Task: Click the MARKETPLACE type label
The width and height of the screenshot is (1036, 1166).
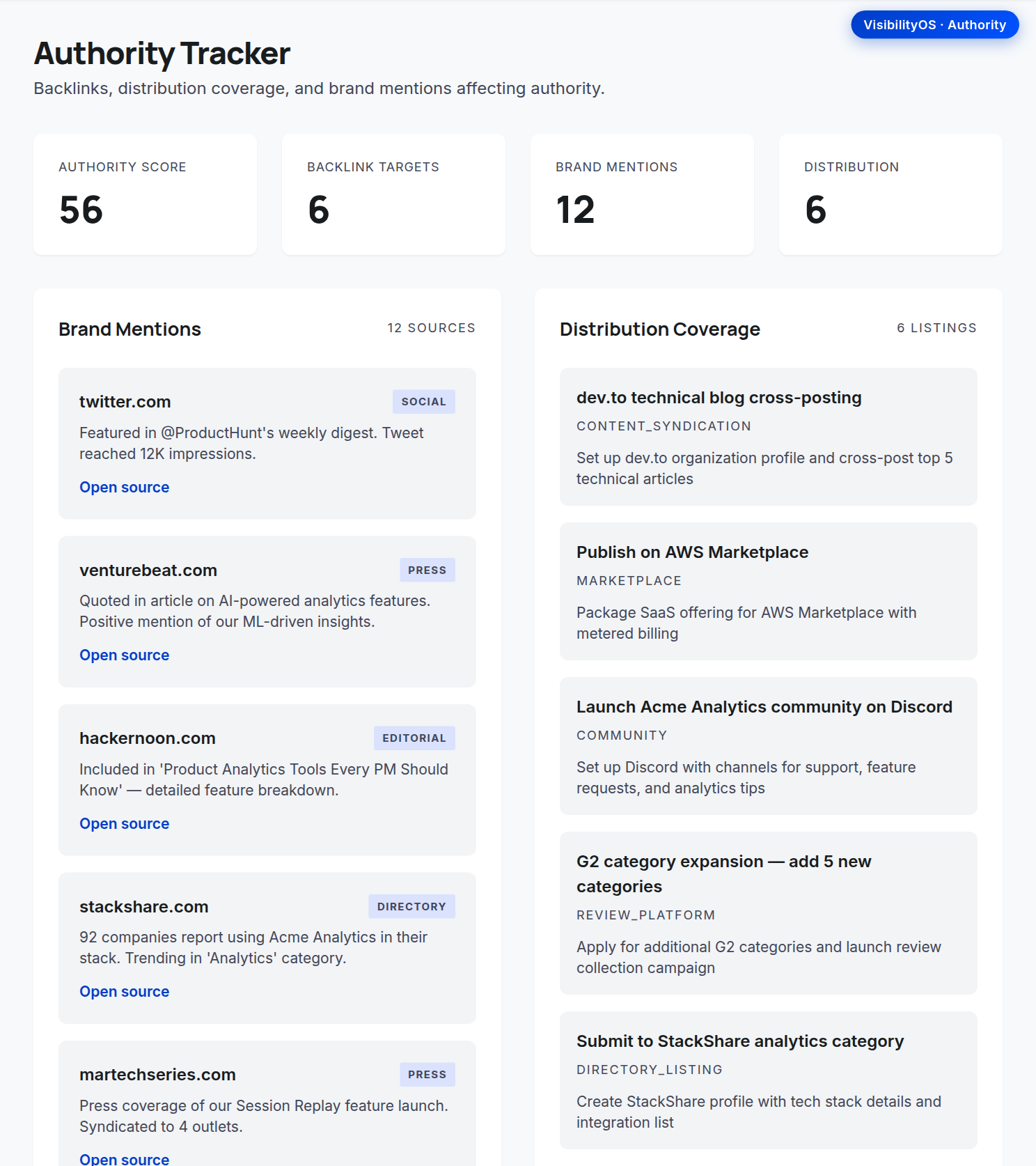Action: pyautogui.click(x=629, y=581)
